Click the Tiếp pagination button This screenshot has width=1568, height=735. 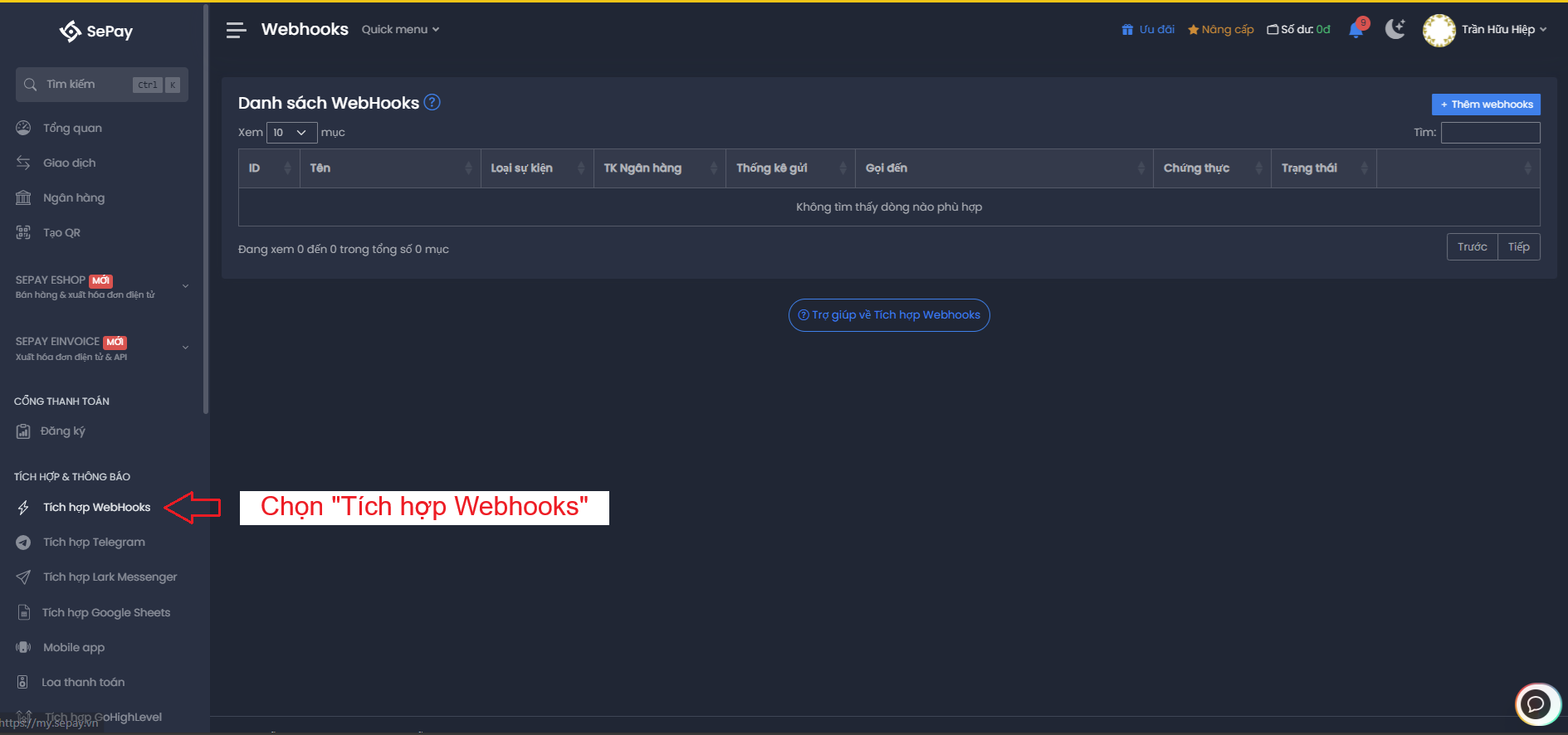coord(1518,247)
